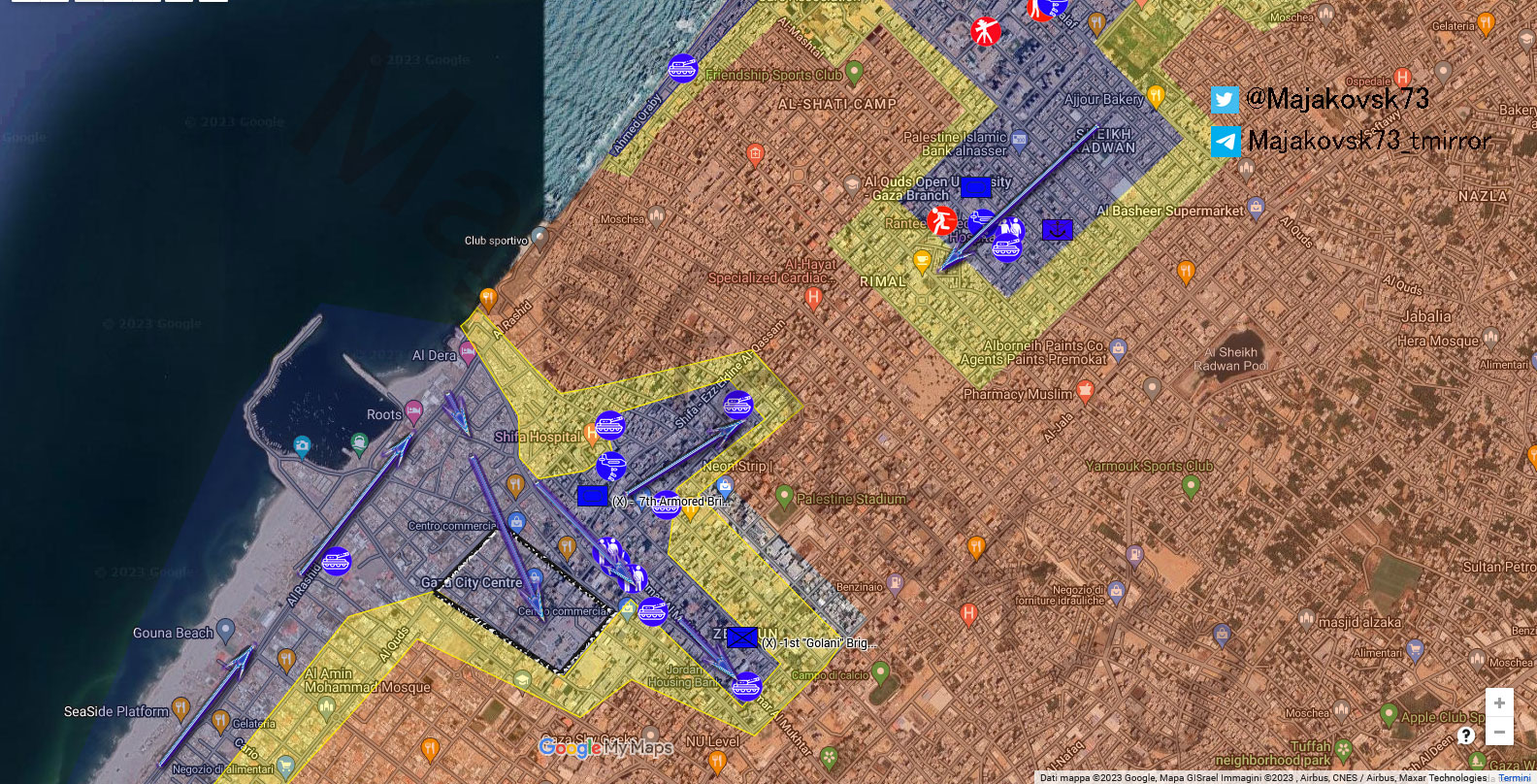This screenshot has height=784, width=1537.
Task: Open the Ajjour Bakery restaurant pin
Action: pyautogui.click(x=1156, y=96)
